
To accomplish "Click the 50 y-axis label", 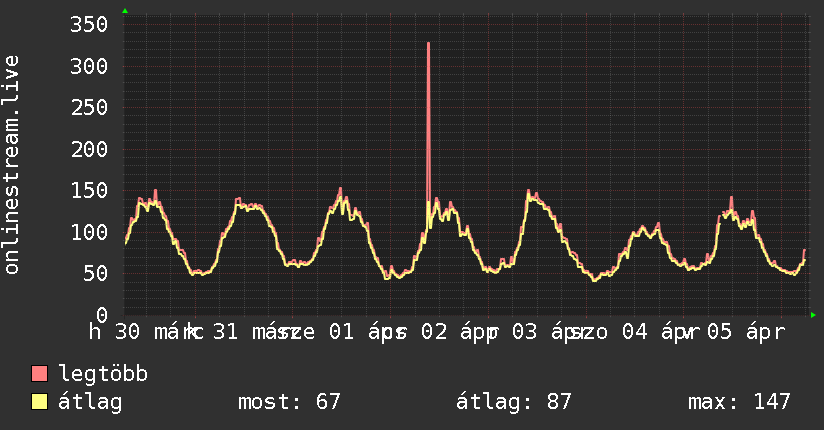I will point(95,273).
